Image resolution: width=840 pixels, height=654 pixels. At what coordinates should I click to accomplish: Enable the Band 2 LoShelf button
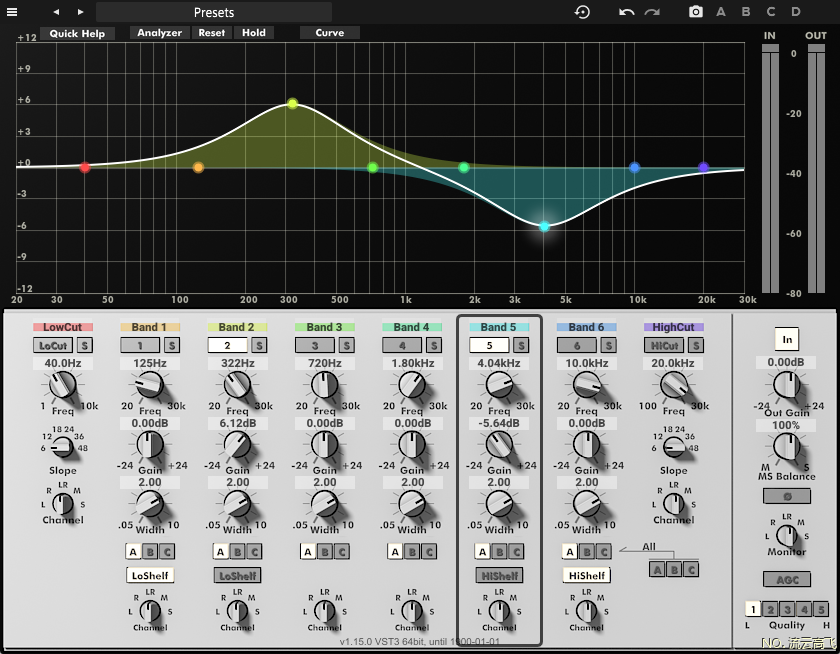(237, 575)
